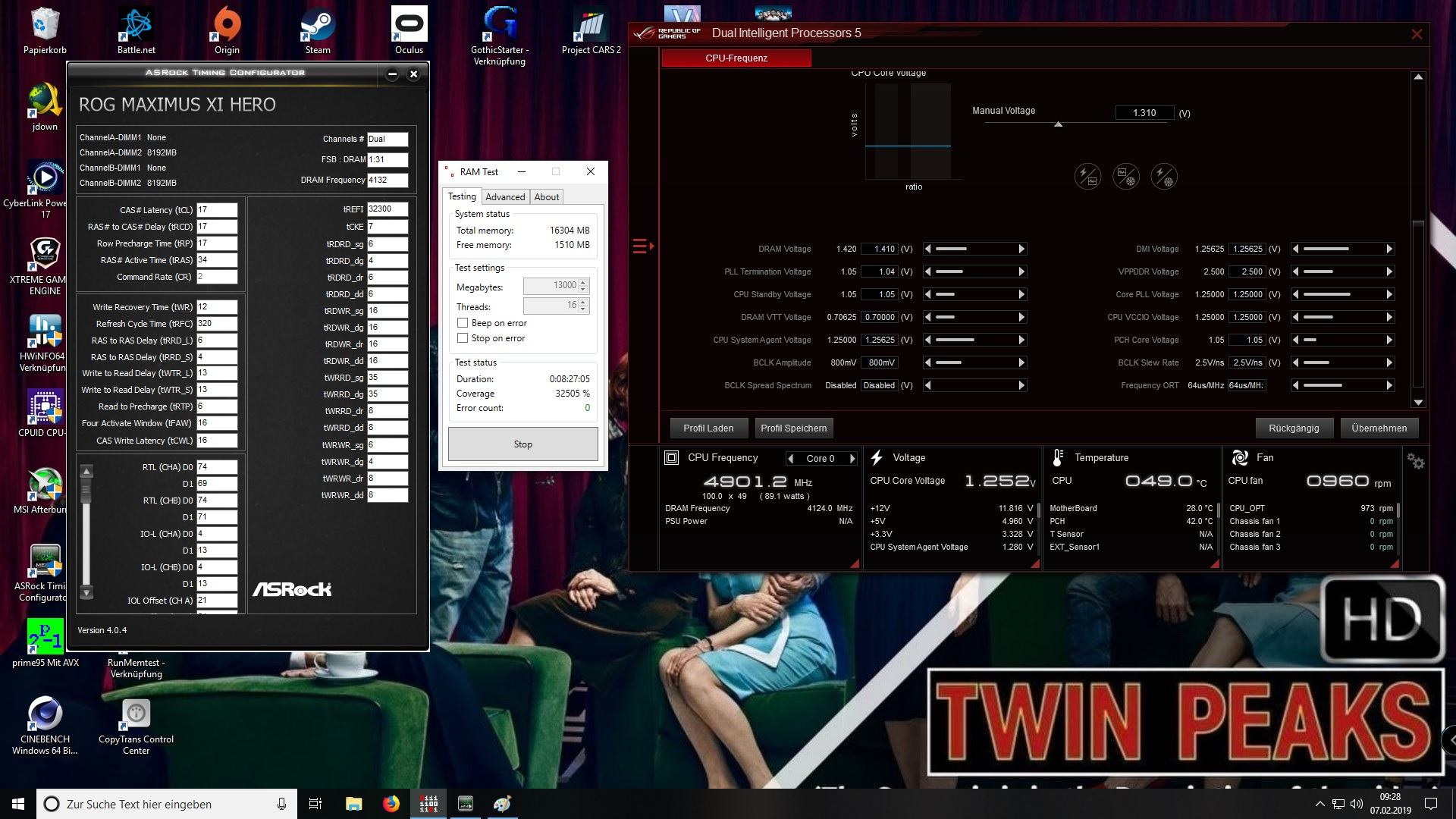Click the DRAM Voltage 1.410 field
The height and width of the screenshot is (819, 1456).
click(880, 249)
